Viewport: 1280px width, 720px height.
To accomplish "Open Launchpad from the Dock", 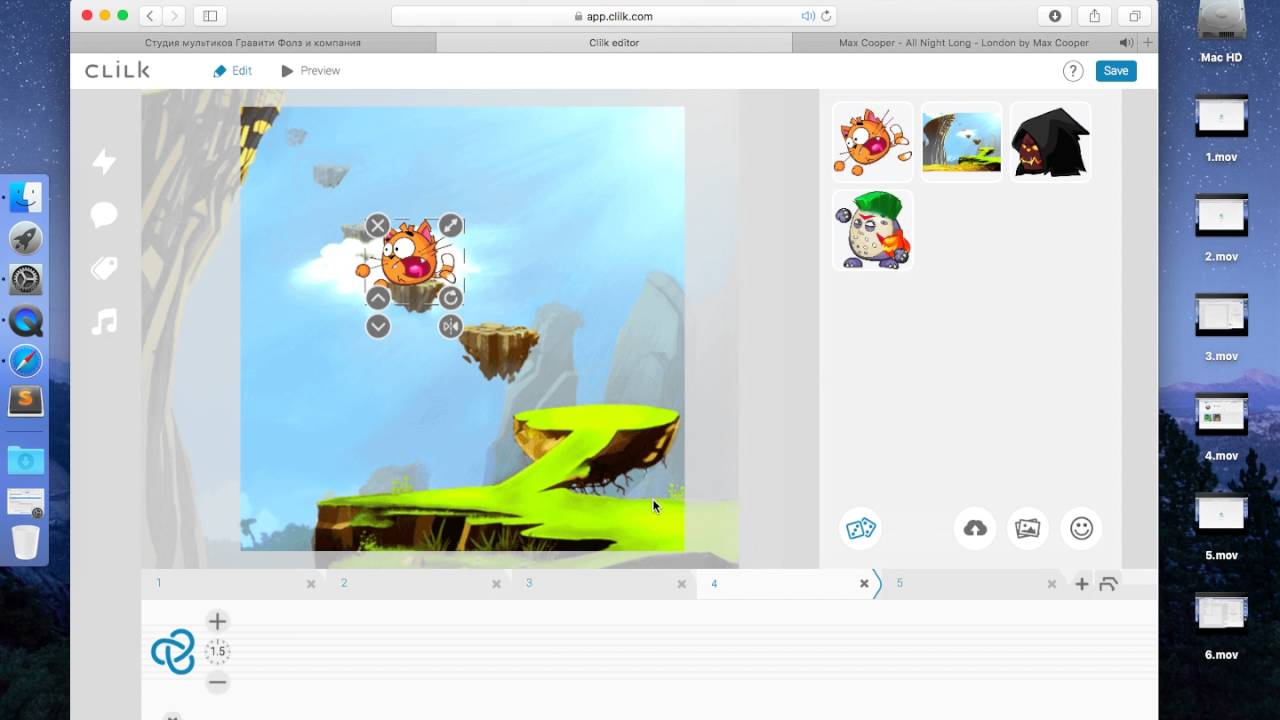I will click(x=25, y=238).
